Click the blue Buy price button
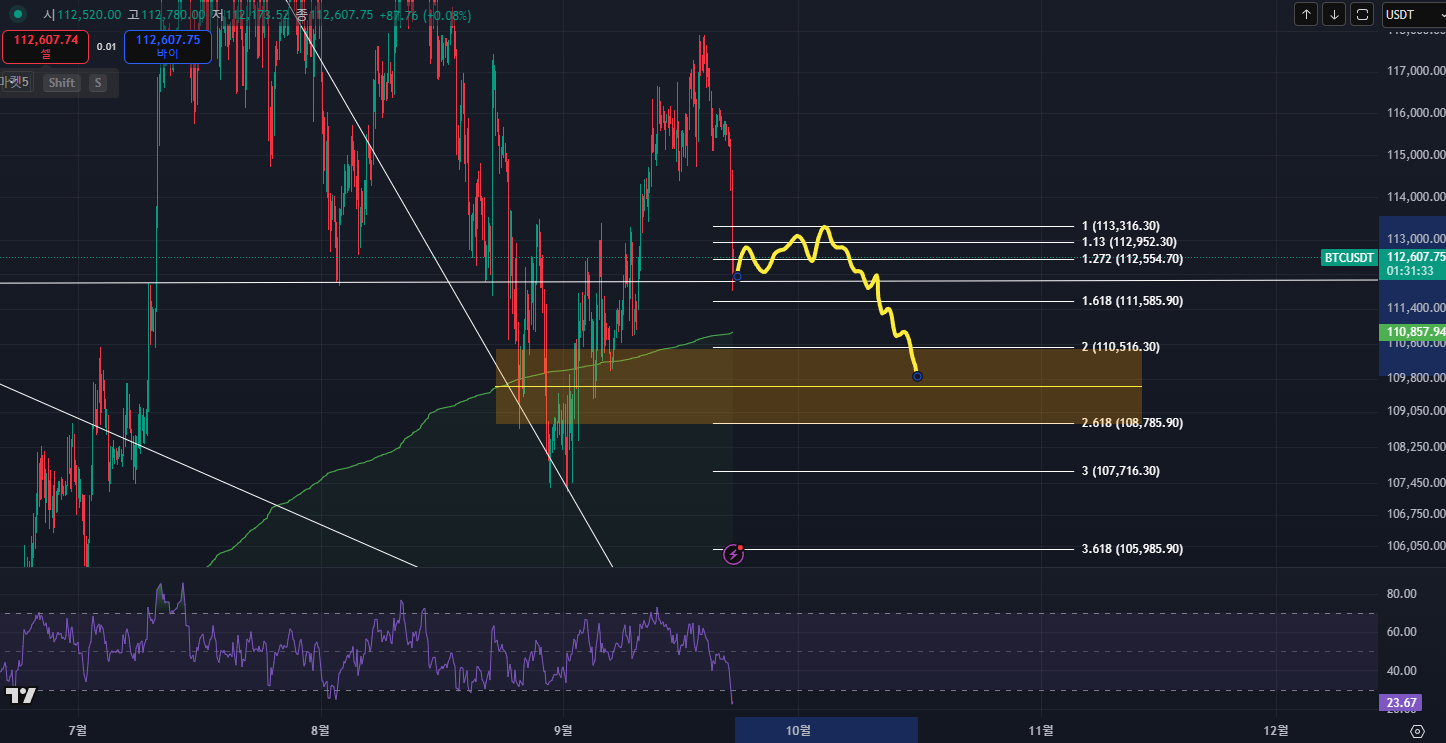 (x=167, y=46)
